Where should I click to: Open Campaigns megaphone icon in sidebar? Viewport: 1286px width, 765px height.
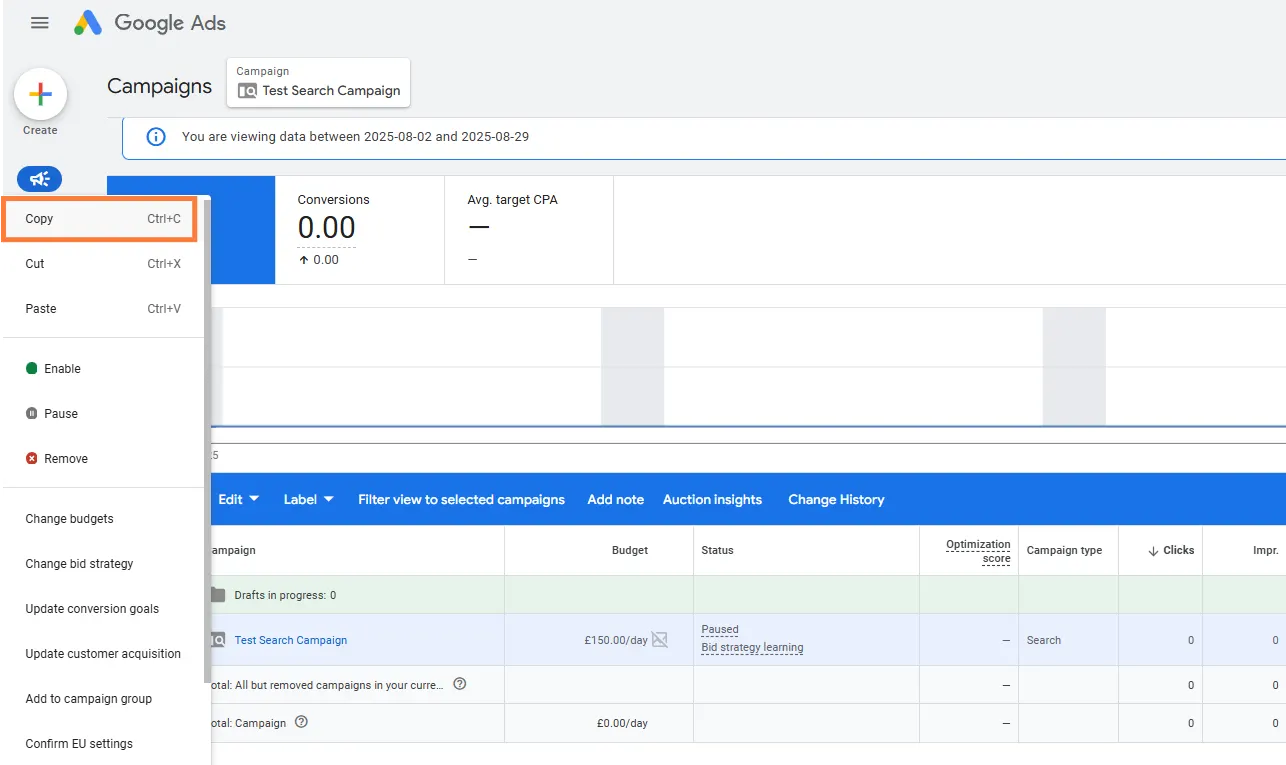pos(40,179)
